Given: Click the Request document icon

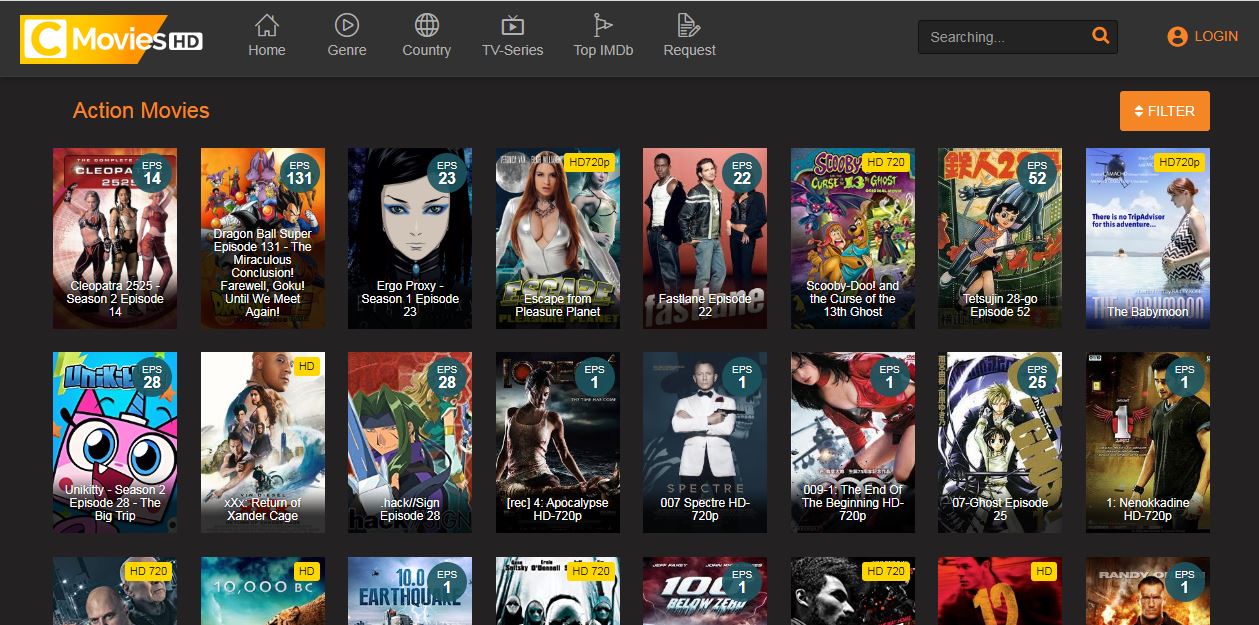Looking at the screenshot, I should (689, 24).
